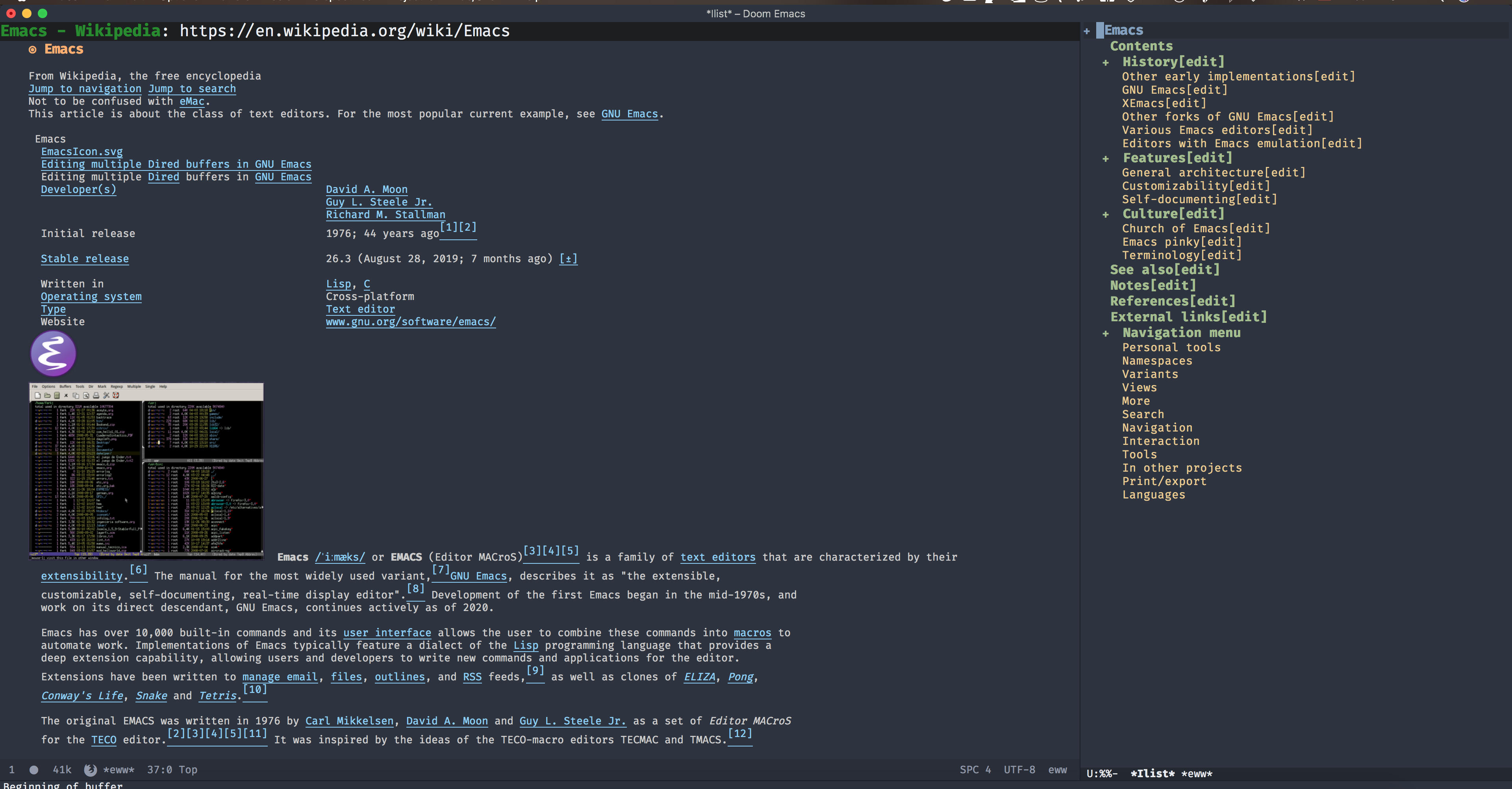The image size is (1512, 789).
Task: Click the browser icon in modeline
Action: (x=91, y=770)
